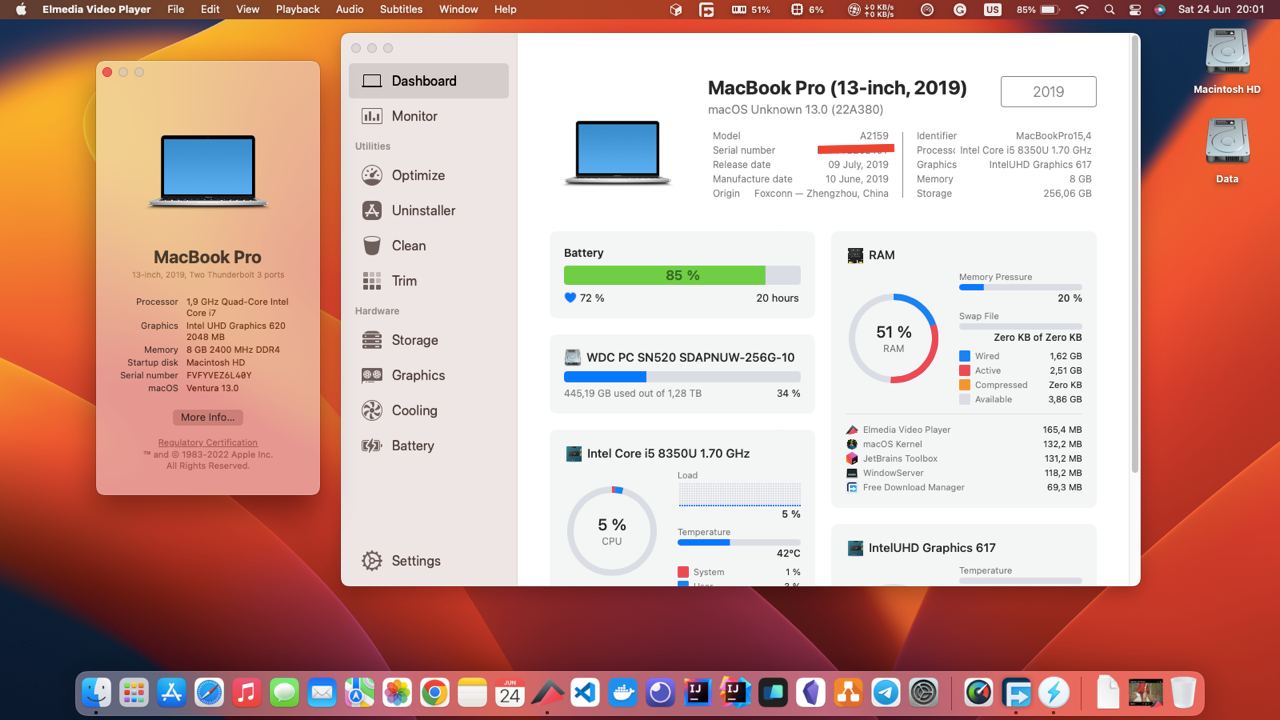
Task: Click More Info in About This Mac
Action: [x=208, y=417]
